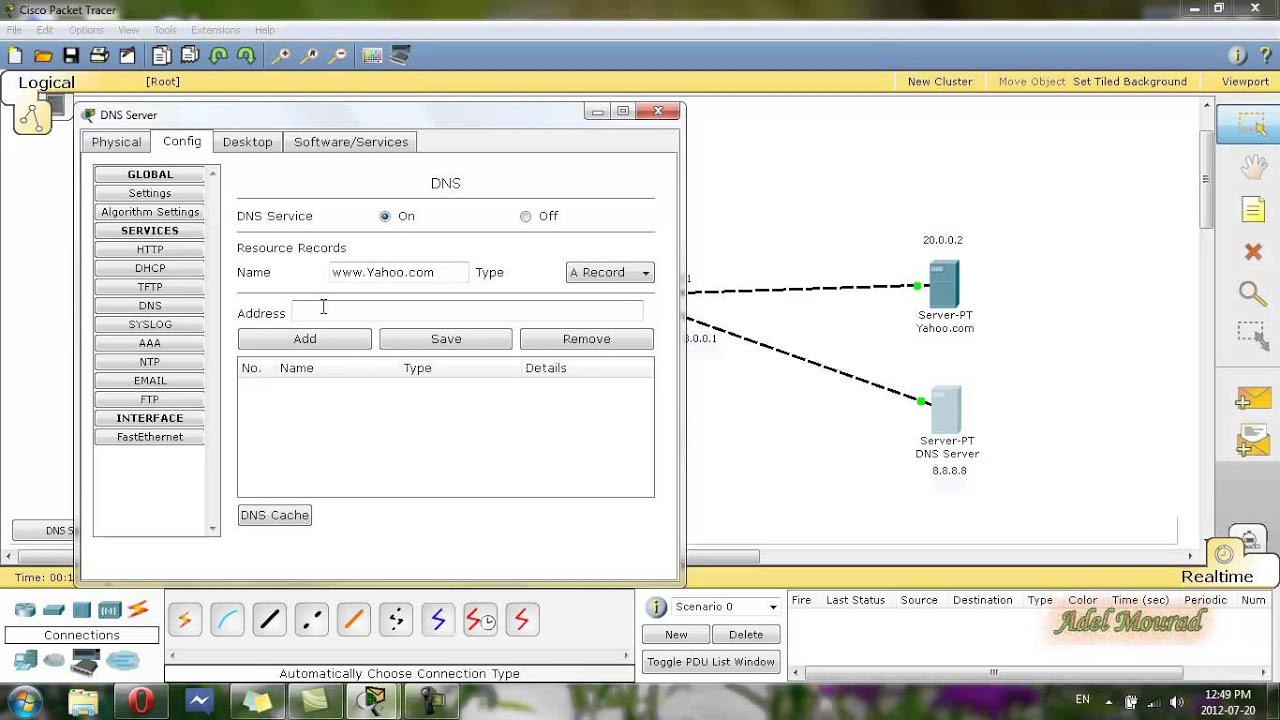Choose the automatic connection lightning icon
1280x720 pixels.
coord(185,621)
